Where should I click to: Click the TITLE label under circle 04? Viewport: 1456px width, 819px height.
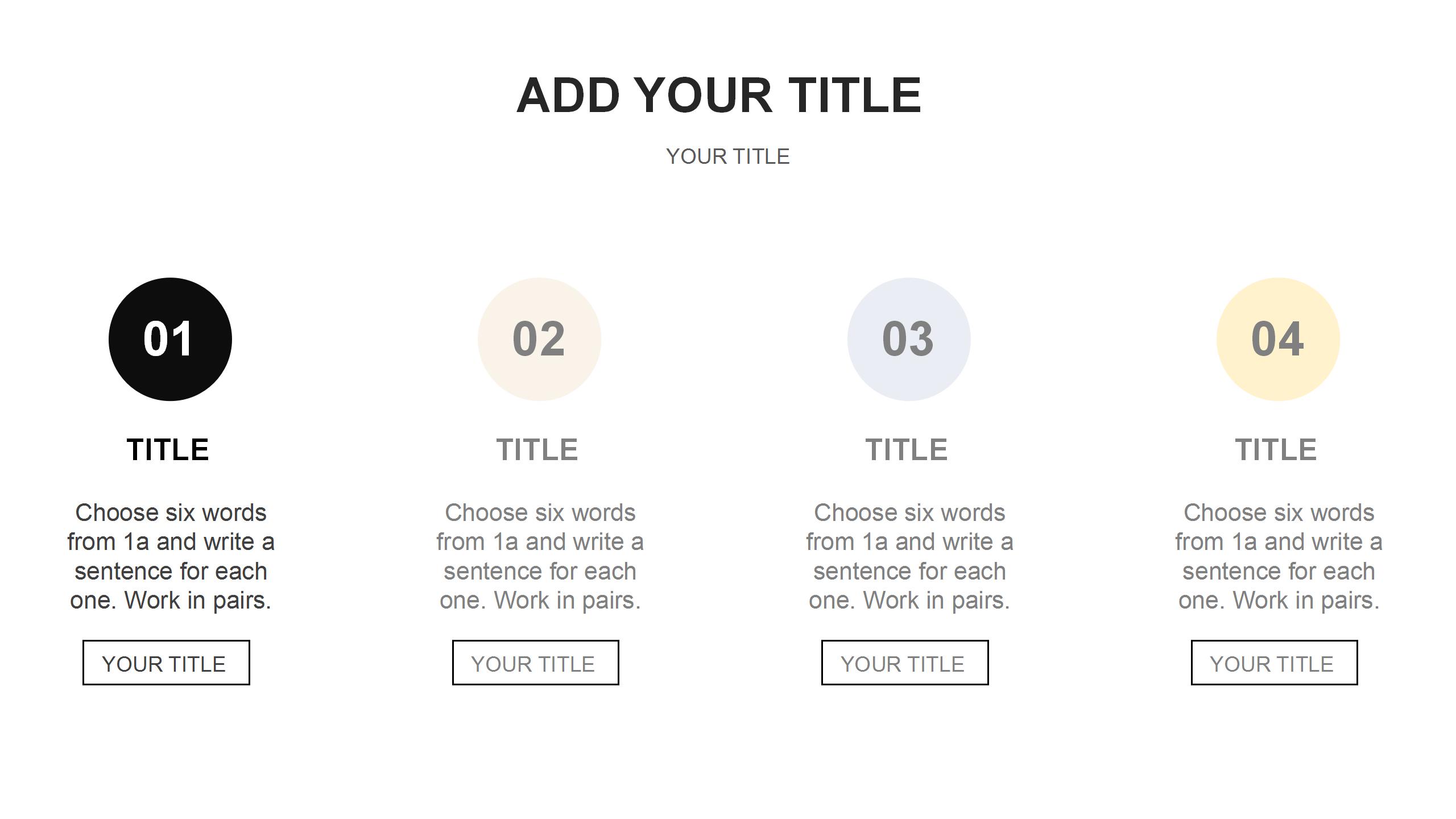tap(1276, 450)
